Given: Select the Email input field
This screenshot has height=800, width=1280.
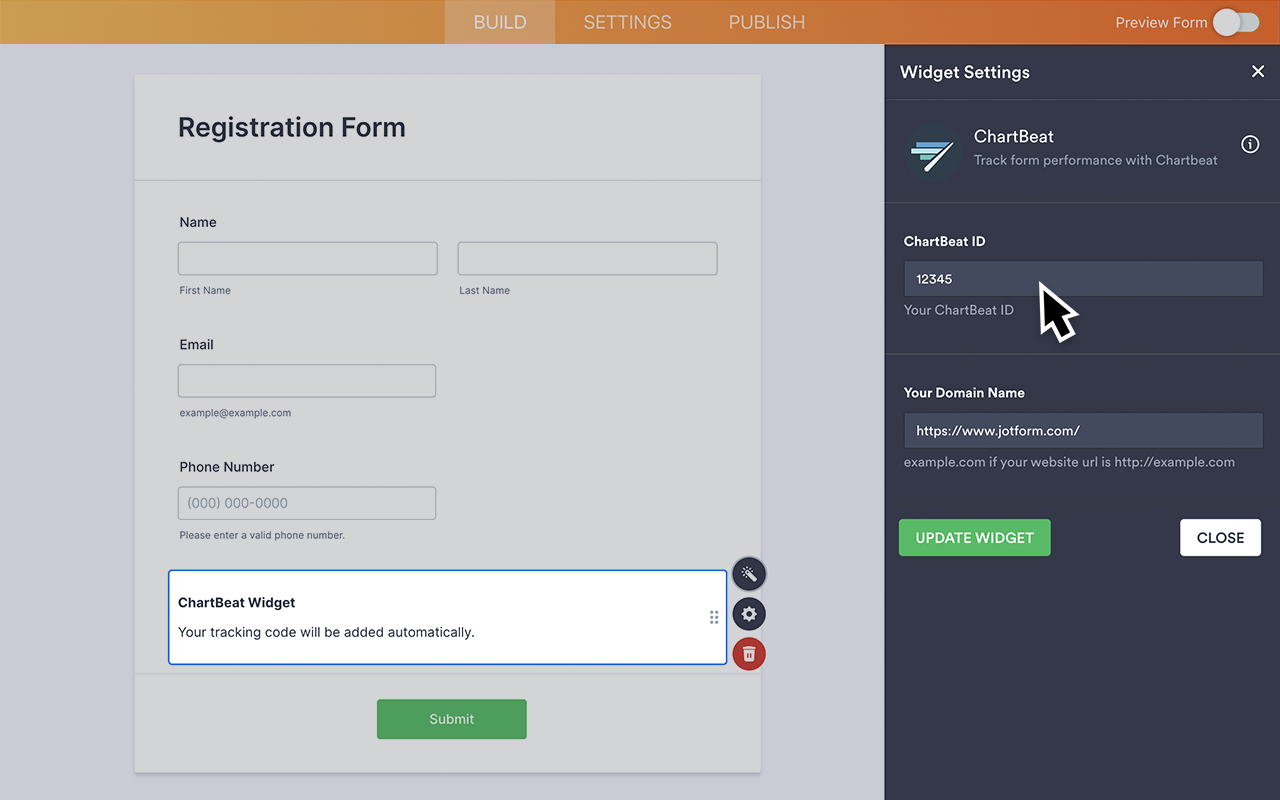Looking at the screenshot, I should pyautogui.click(x=306, y=381).
